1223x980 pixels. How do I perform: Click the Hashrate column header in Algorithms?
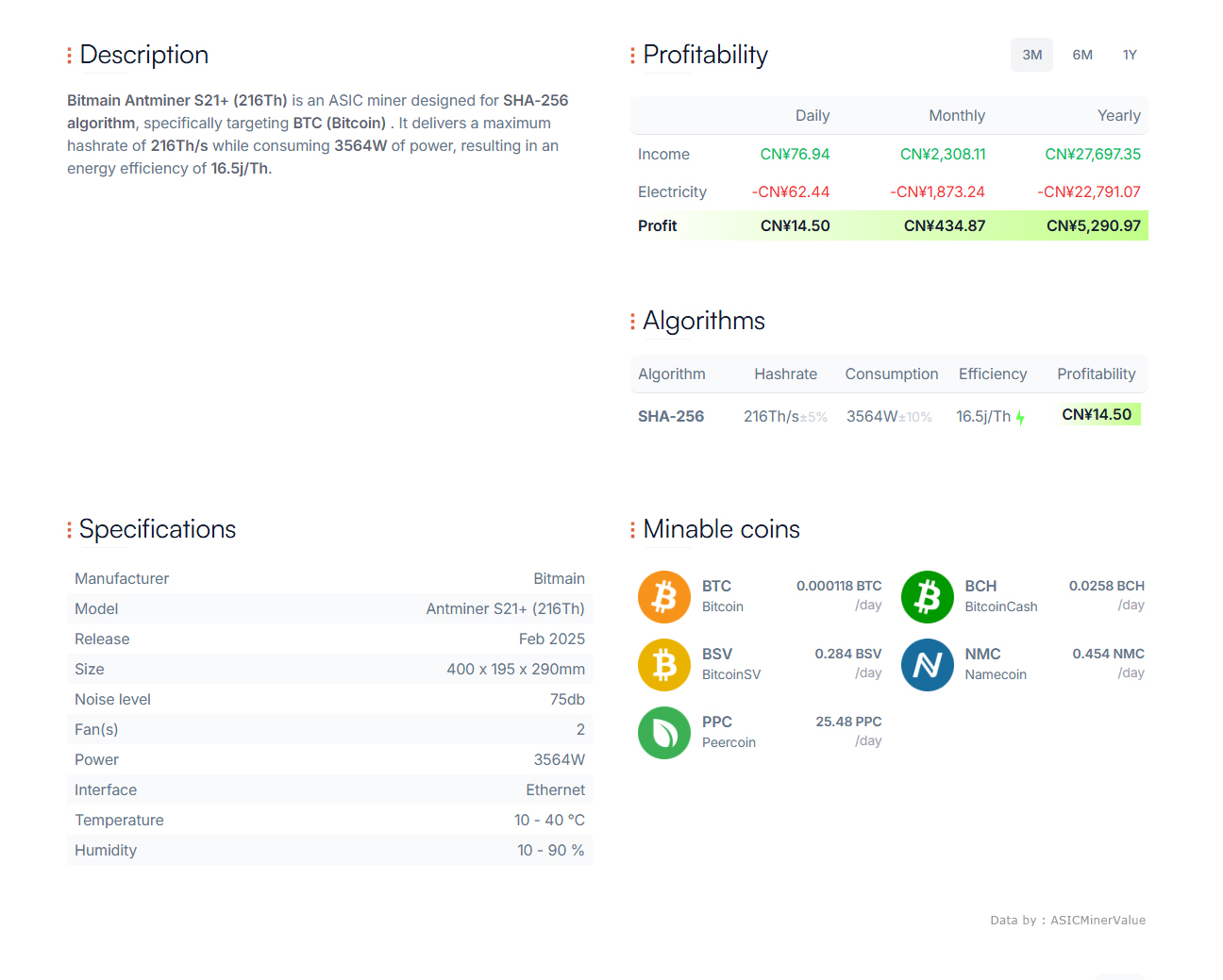pos(786,374)
